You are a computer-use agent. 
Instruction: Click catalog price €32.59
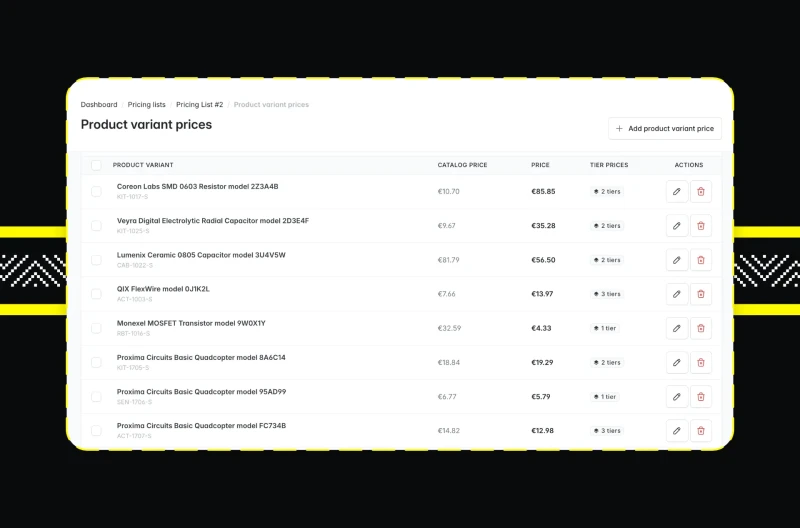(x=449, y=328)
